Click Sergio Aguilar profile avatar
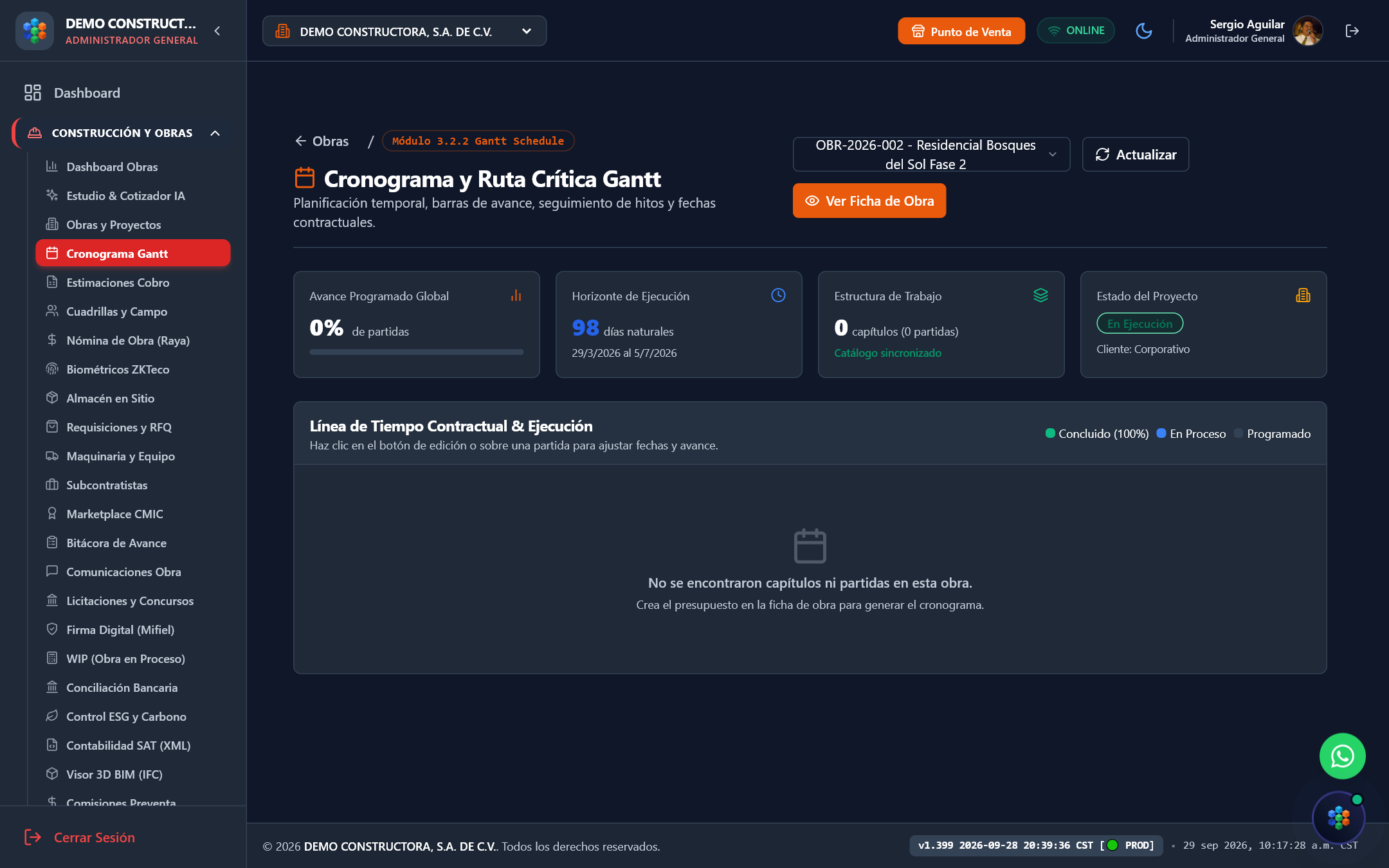 point(1307,31)
